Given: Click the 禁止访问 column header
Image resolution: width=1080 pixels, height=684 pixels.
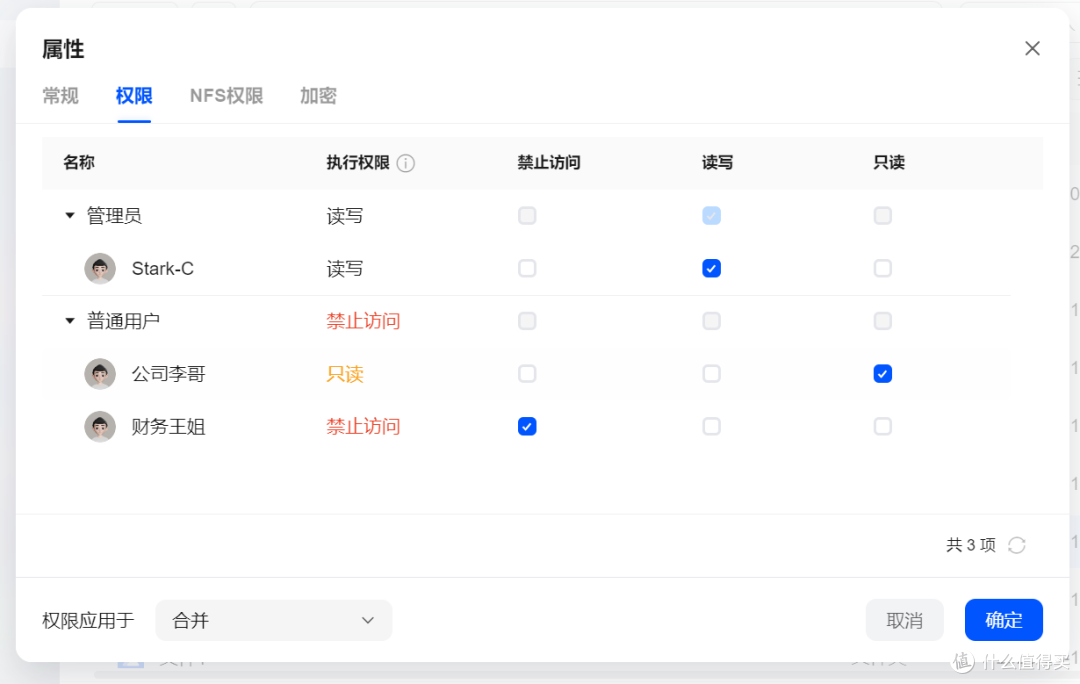Looking at the screenshot, I should [549, 163].
